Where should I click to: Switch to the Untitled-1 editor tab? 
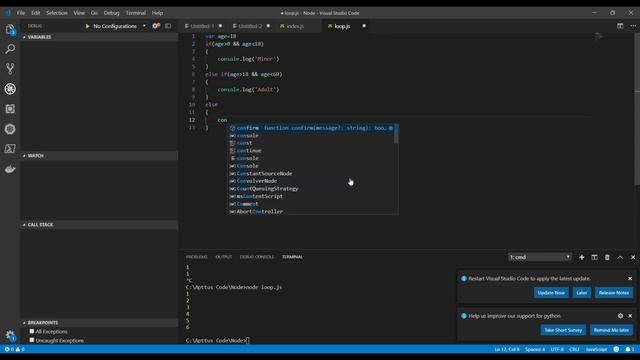[202, 26]
